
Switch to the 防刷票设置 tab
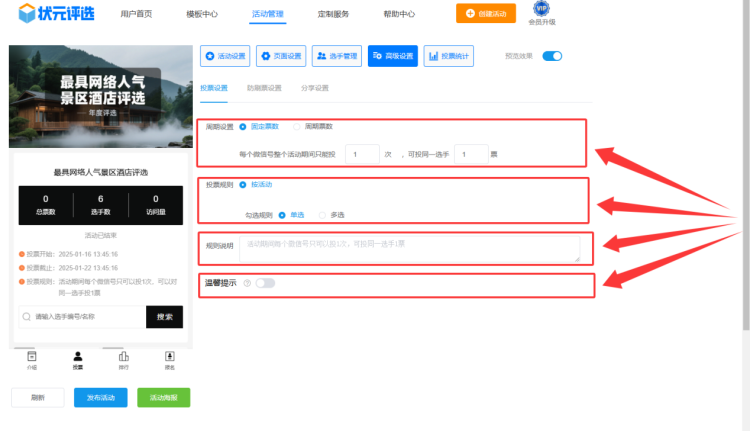pos(264,88)
